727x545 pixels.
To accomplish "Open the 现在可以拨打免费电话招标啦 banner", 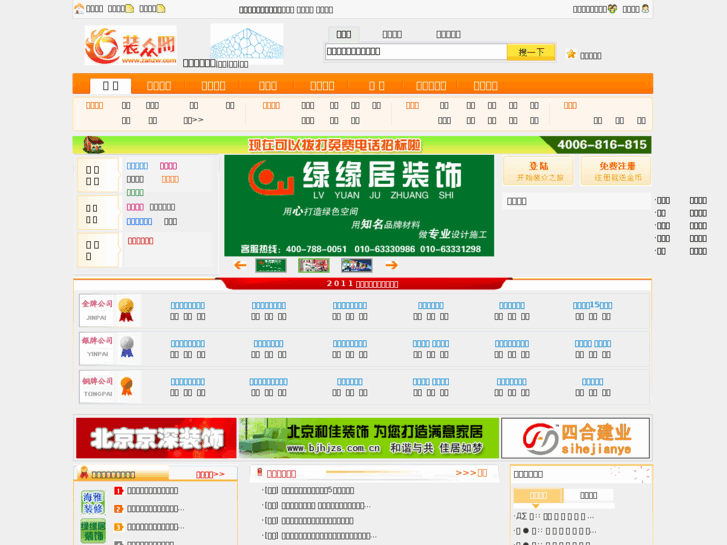I will click(x=335, y=145).
